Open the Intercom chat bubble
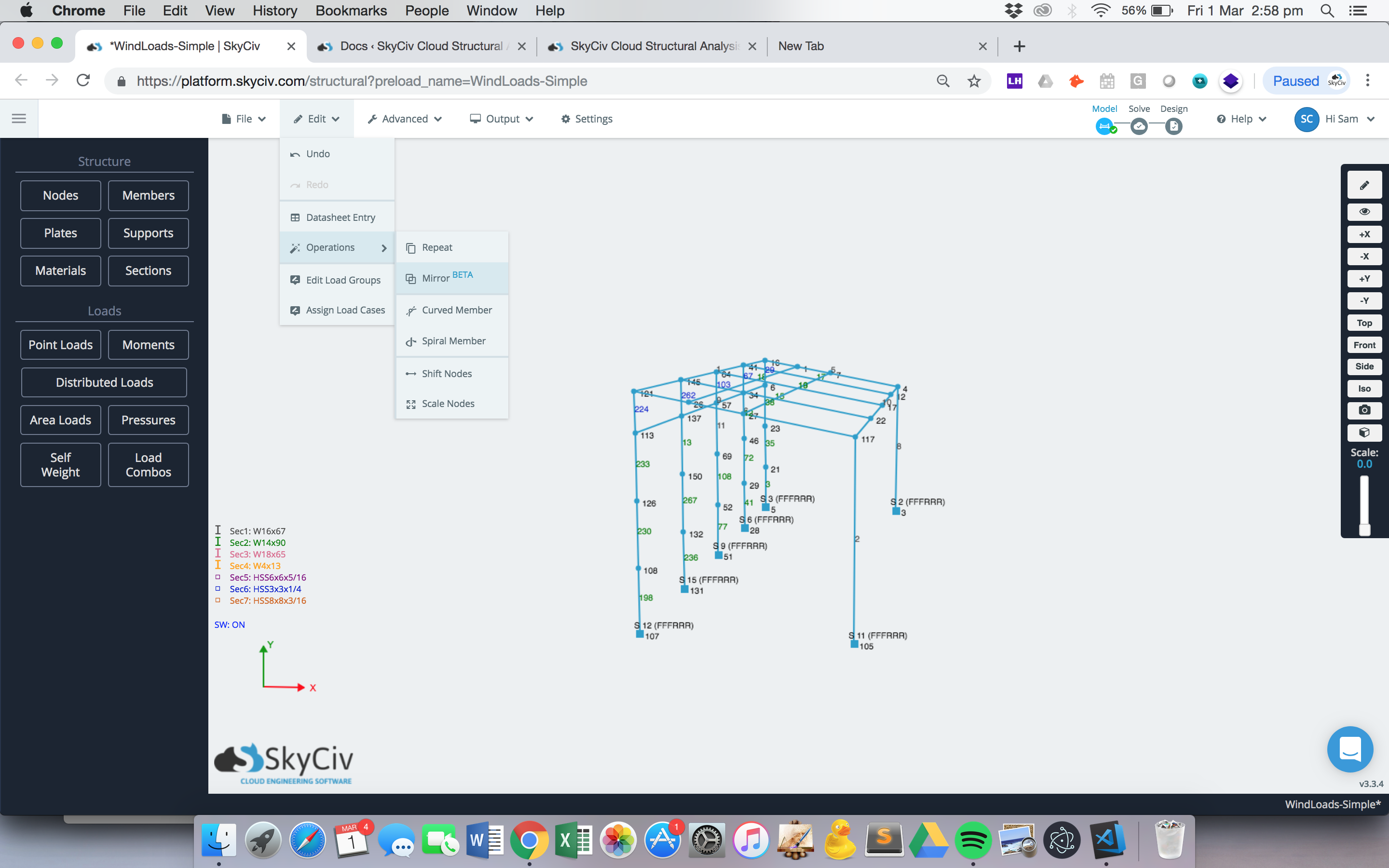Screen dimensions: 1389x868 click(1350, 749)
